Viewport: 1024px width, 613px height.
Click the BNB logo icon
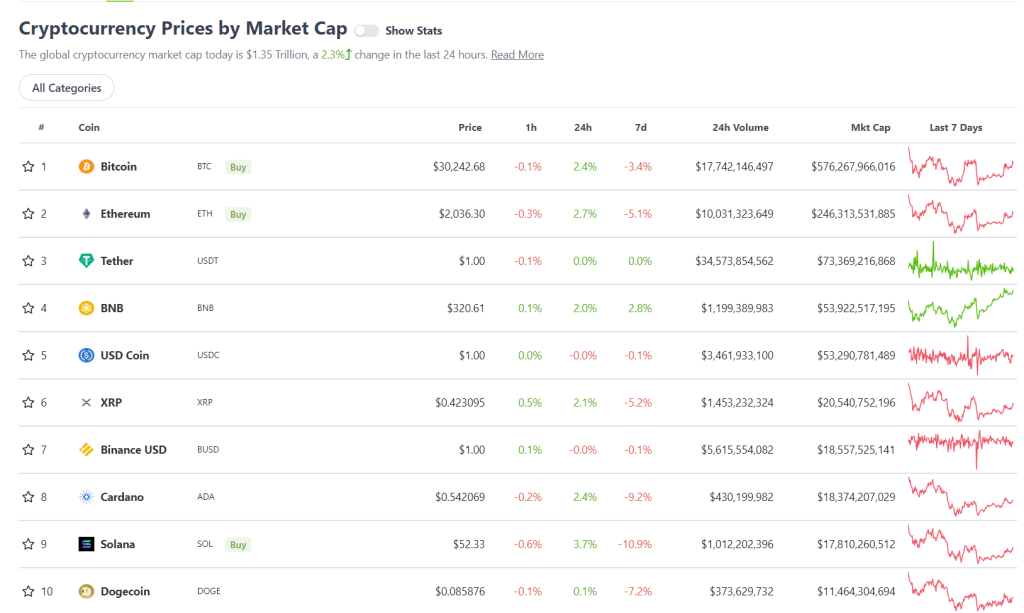[86, 308]
